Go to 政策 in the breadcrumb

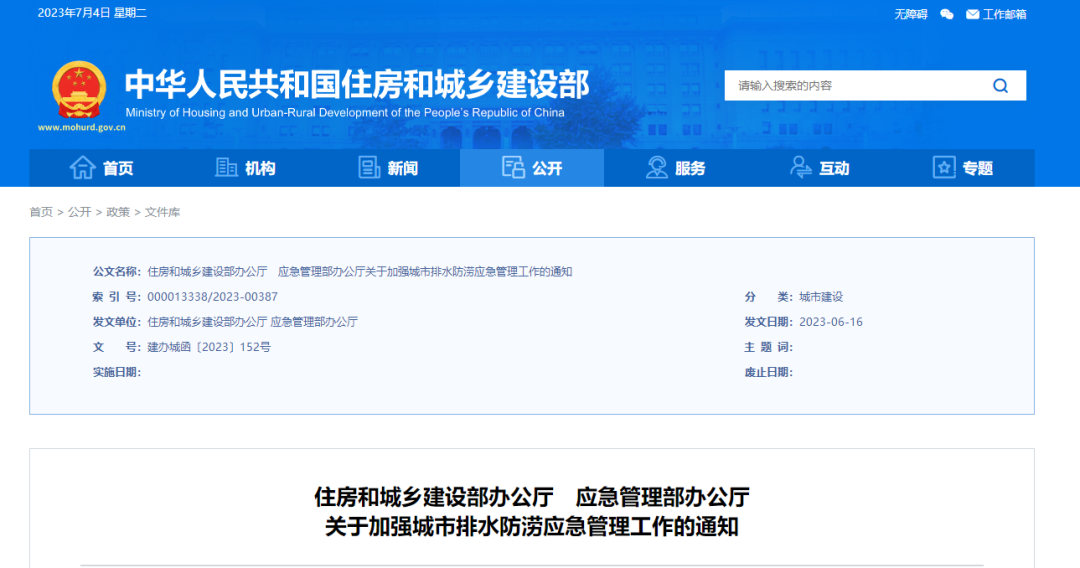[118, 212]
